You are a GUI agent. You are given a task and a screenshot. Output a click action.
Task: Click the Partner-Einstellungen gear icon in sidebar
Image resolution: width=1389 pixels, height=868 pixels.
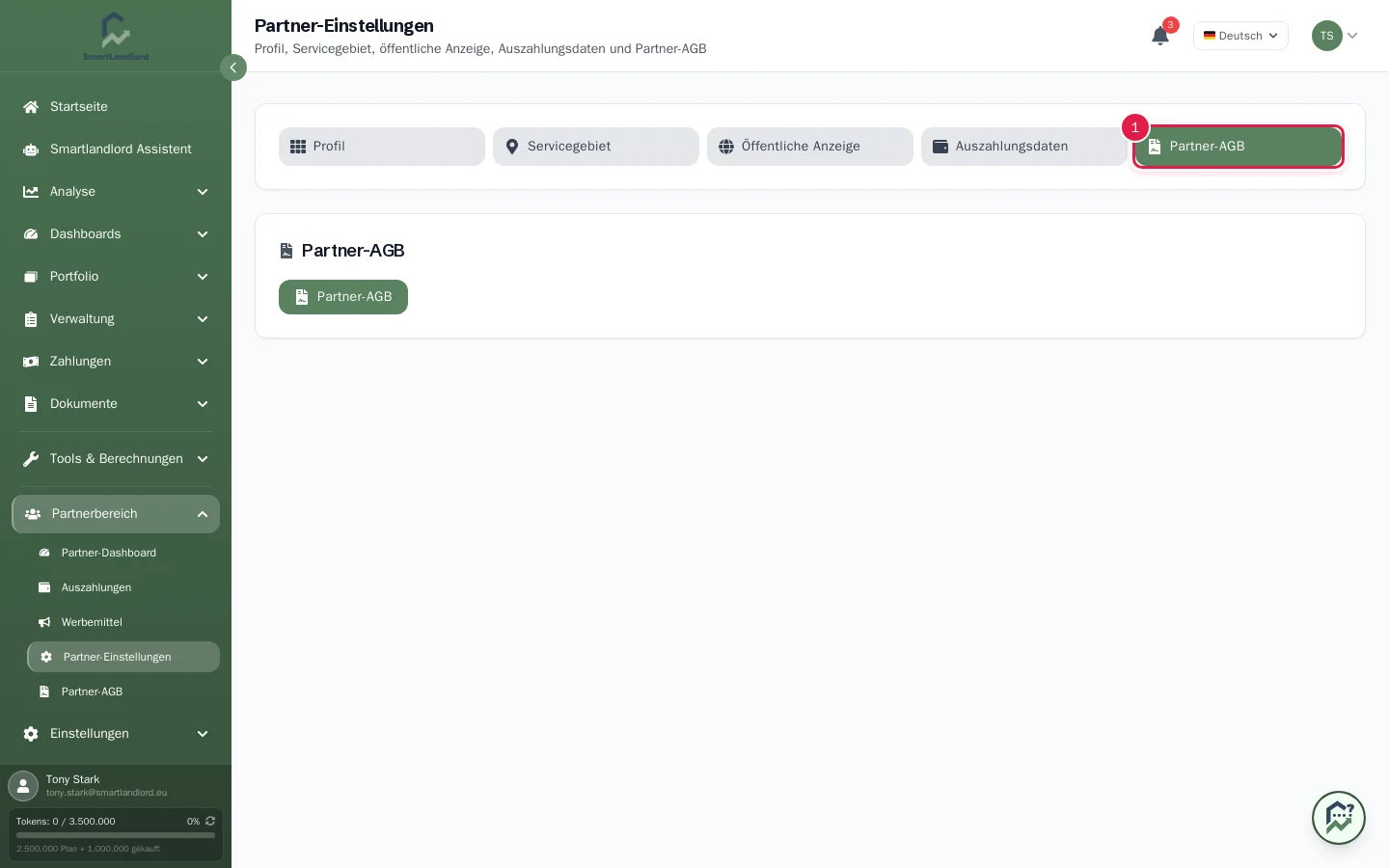point(46,657)
